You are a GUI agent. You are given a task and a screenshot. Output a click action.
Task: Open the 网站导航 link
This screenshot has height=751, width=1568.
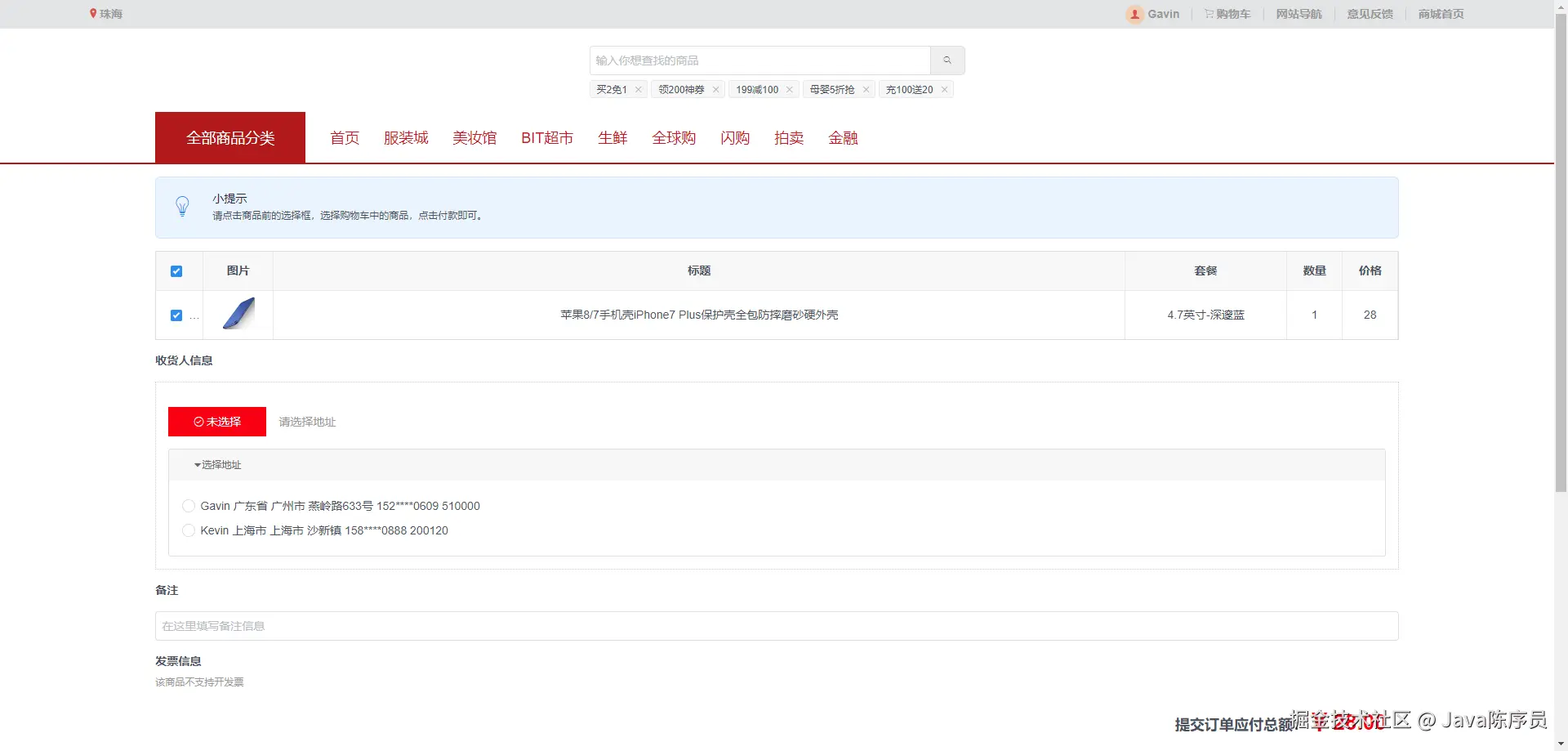(1299, 14)
